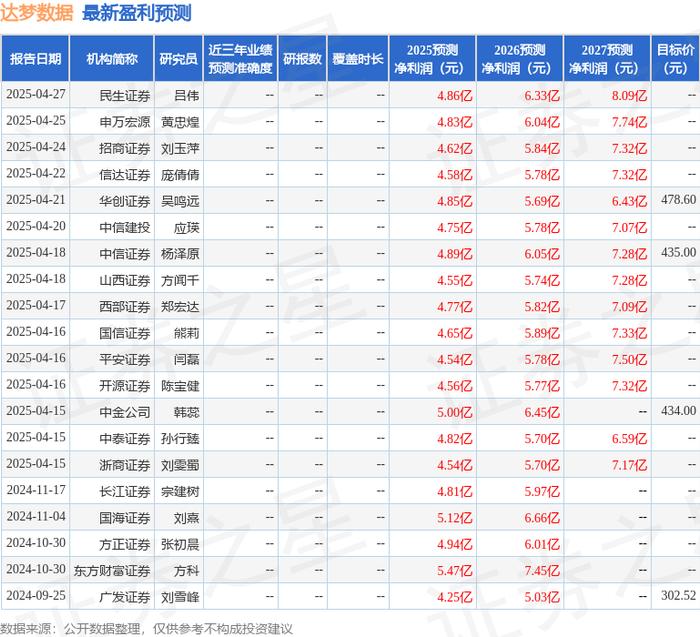Screen dimensions: 700x637
Task: Click the 目标价 column header
Action: [x=675, y=59]
